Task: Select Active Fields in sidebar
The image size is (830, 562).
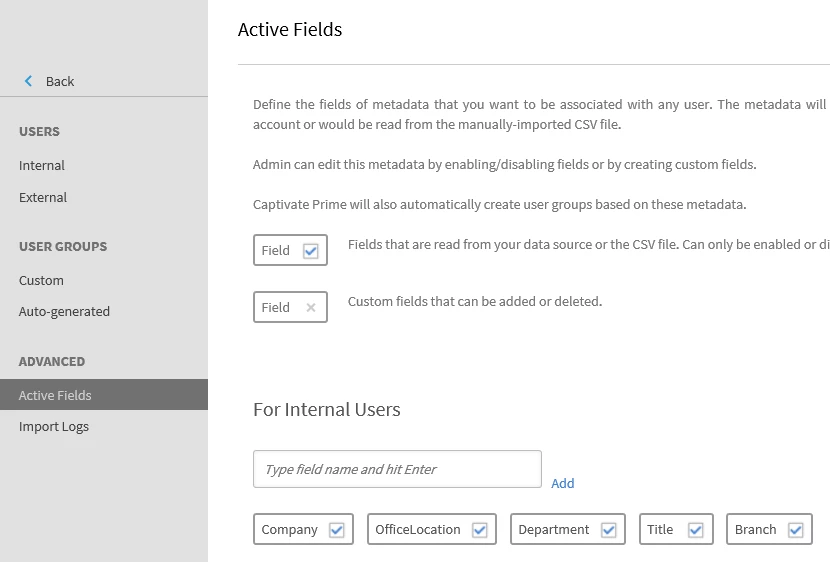Action: tap(55, 396)
